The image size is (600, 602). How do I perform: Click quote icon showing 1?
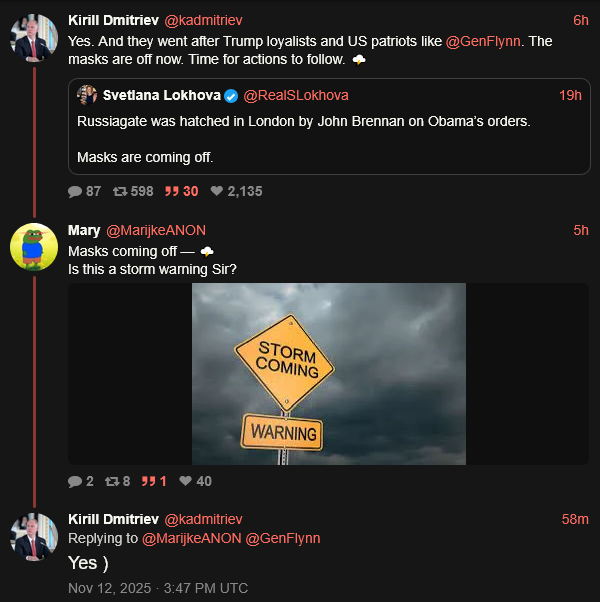click(147, 481)
